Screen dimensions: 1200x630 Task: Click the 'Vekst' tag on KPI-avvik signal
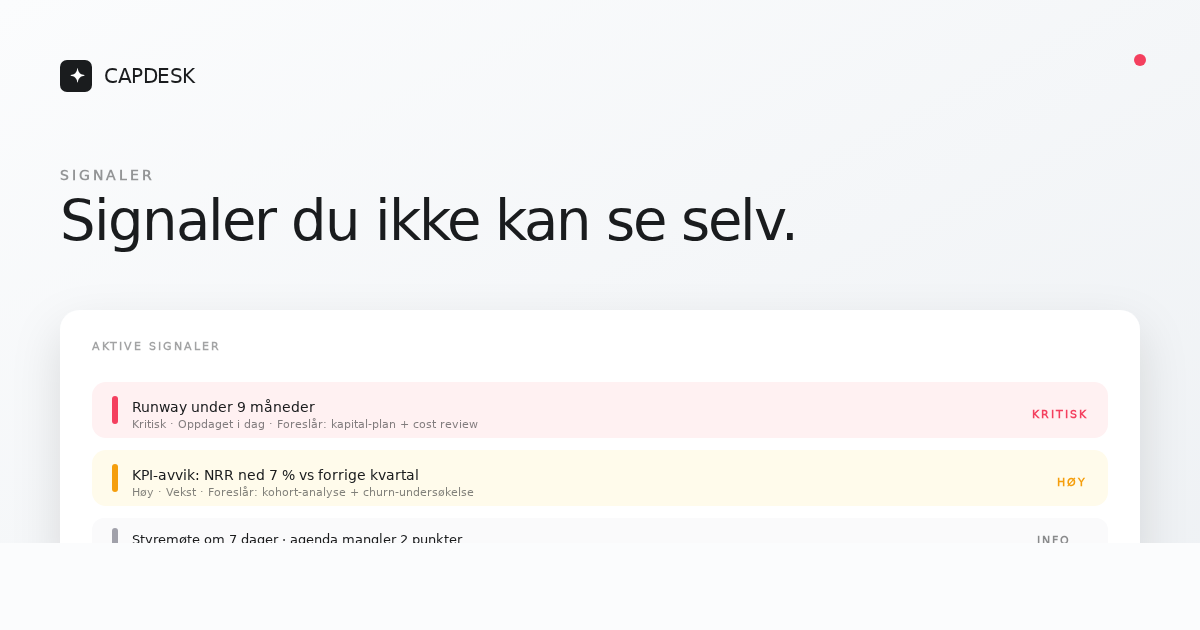tap(181, 492)
